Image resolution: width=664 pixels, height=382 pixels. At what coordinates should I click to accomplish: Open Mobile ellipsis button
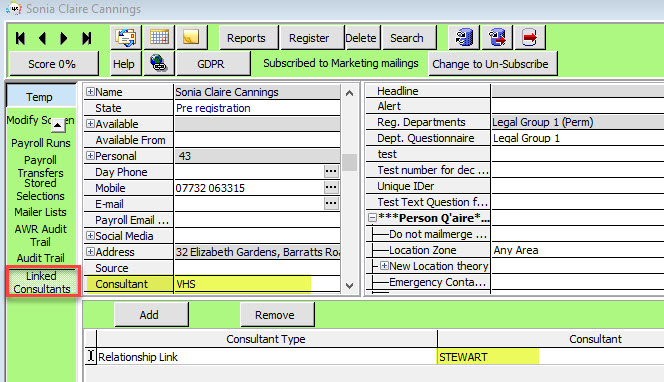tap(331, 187)
